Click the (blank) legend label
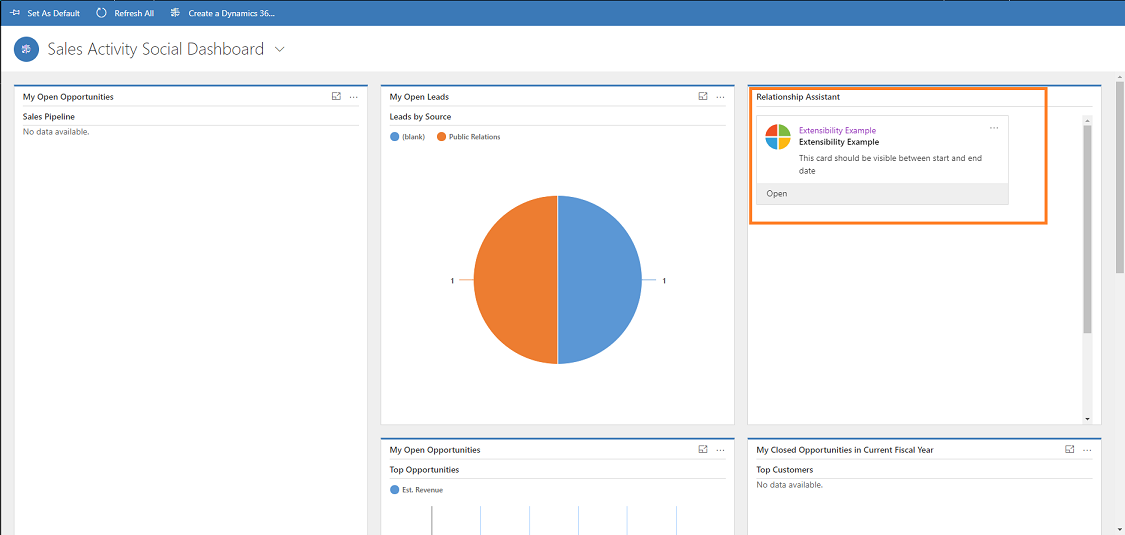Image resolution: width=1125 pixels, height=535 pixels. (x=413, y=136)
